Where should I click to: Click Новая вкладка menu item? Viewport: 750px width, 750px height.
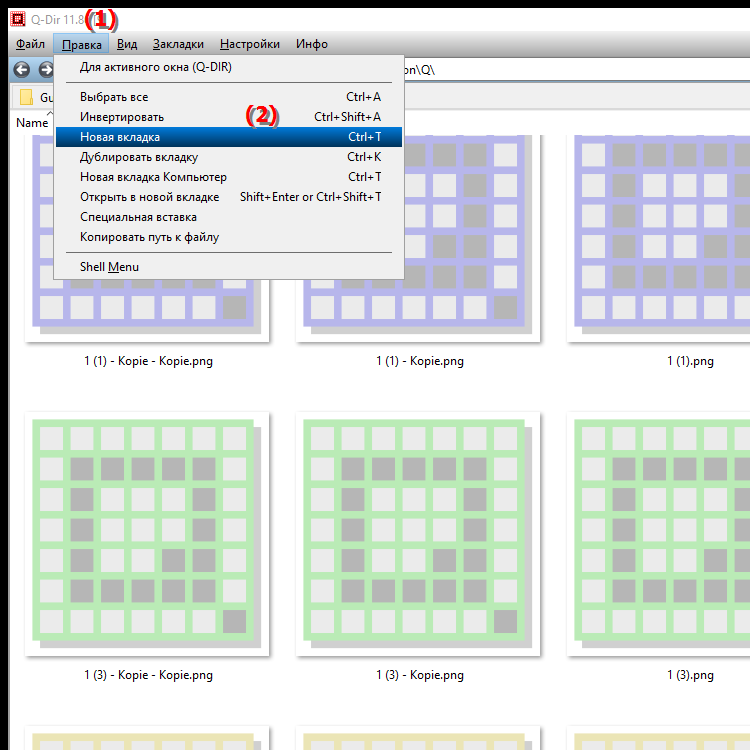tap(120, 137)
